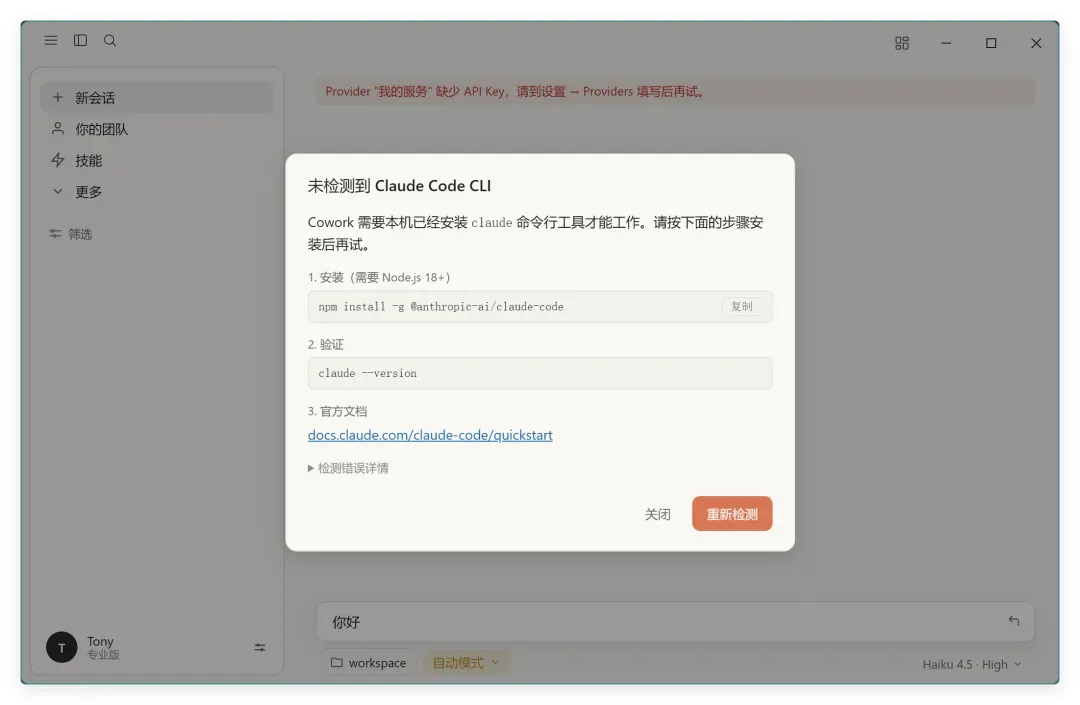Expand 检测错误详情 disclosure triangle
Viewport: 1080px width, 705px height.
point(311,468)
